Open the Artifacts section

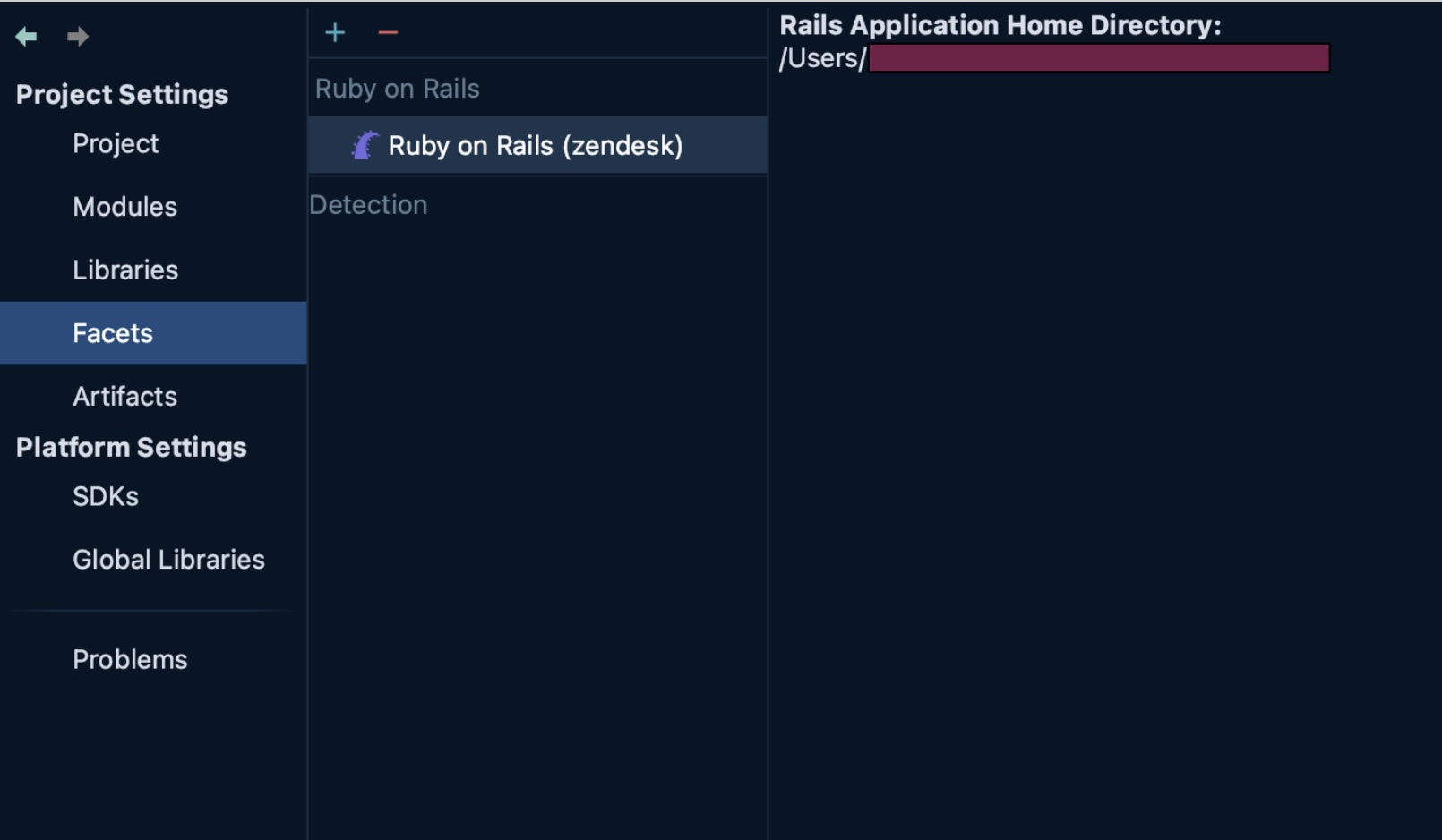coord(124,397)
